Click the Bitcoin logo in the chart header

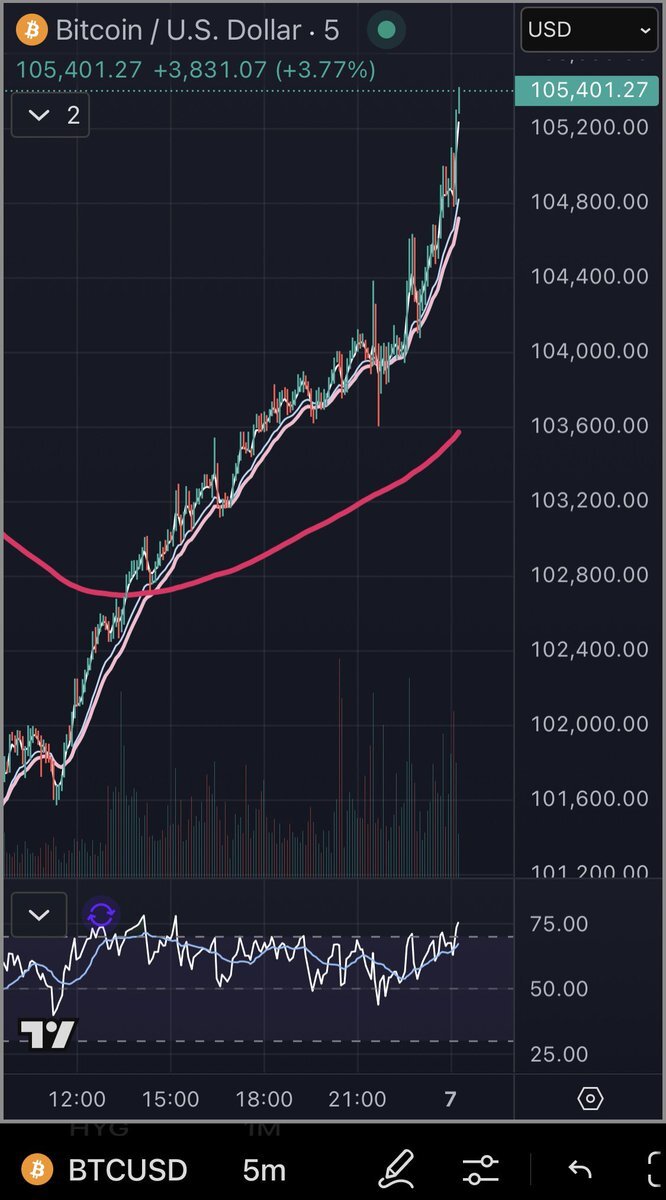coord(33,30)
